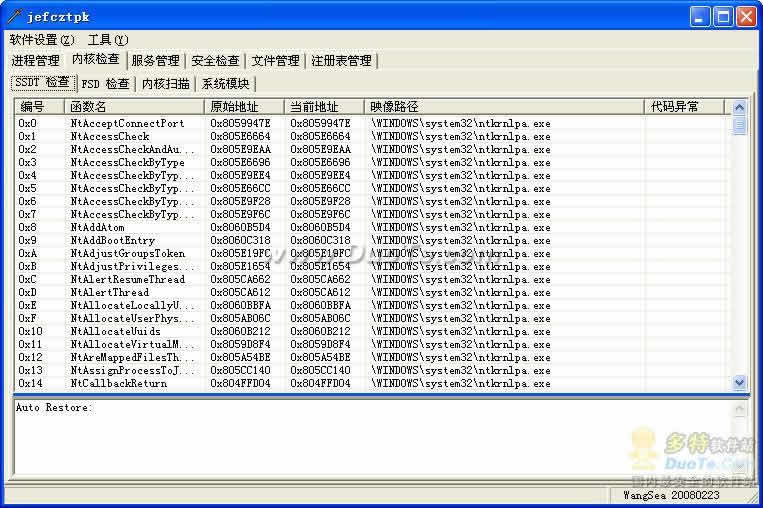Select the NtAllocateVirtualM... row
763x508 pixels.
(x=373, y=345)
